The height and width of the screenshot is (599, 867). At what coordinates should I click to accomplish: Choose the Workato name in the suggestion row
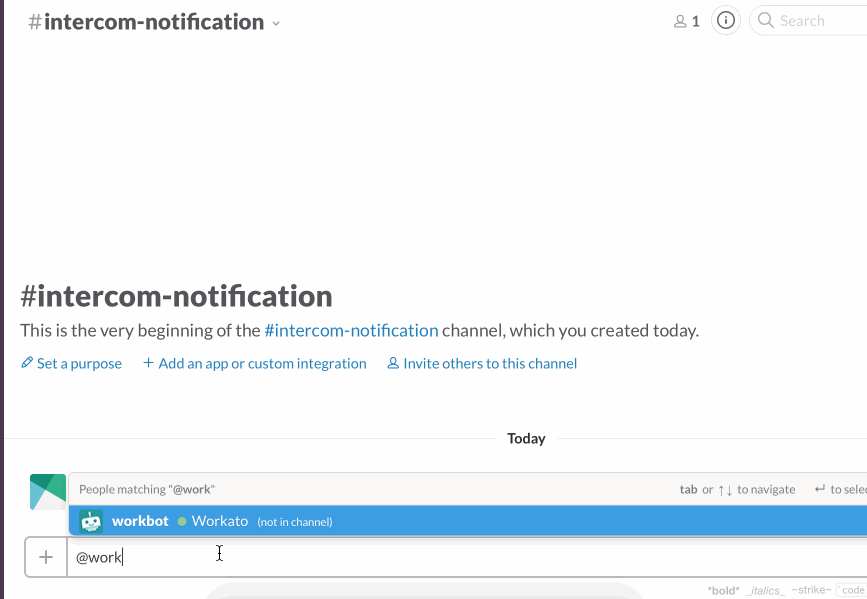click(220, 521)
